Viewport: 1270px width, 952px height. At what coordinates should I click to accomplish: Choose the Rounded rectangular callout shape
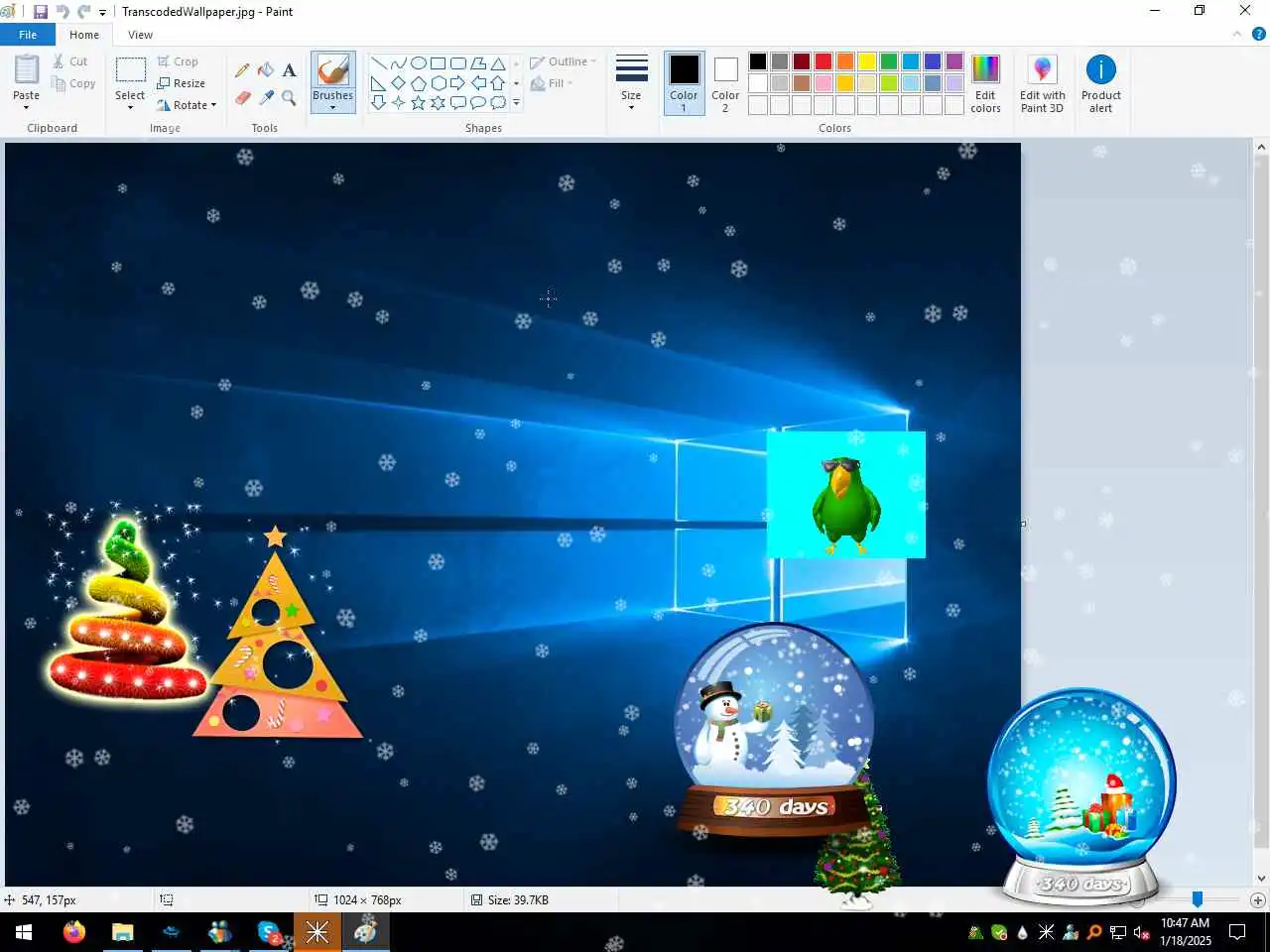(457, 102)
